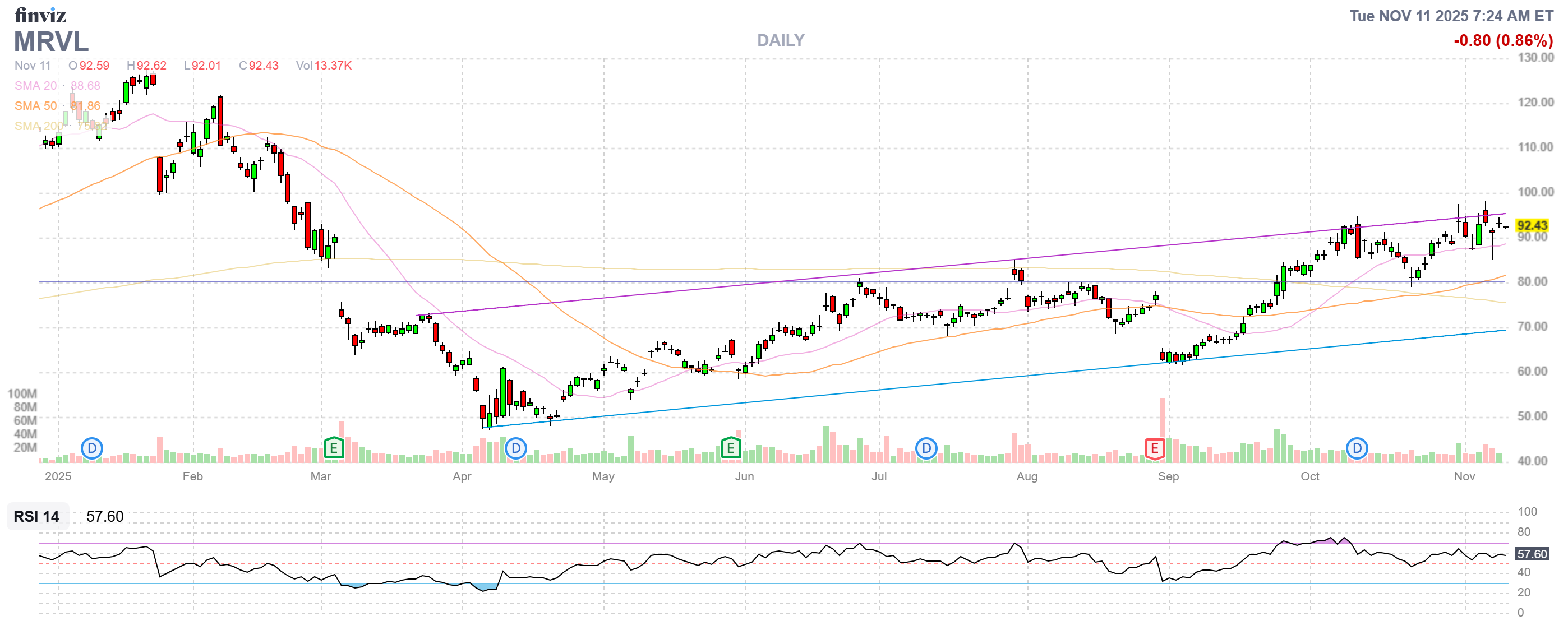Click the 100M volume axis label
This screenshot has height=630, width=1568.
(22, 393)
